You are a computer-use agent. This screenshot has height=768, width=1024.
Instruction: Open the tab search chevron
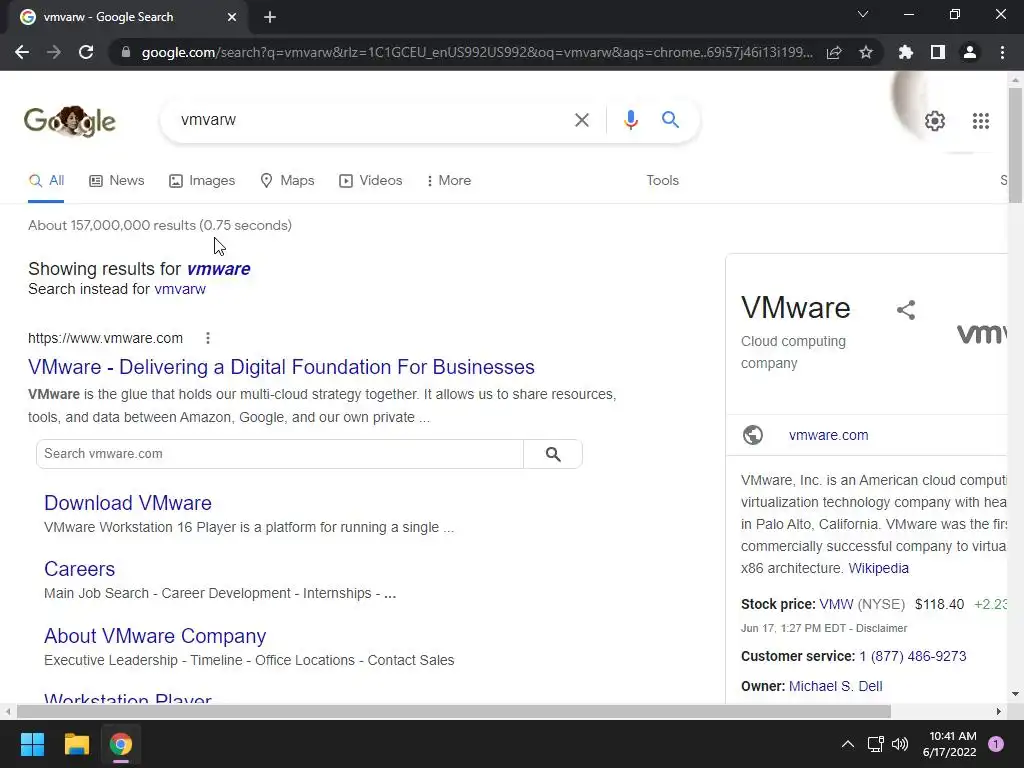tap(863, 14)
